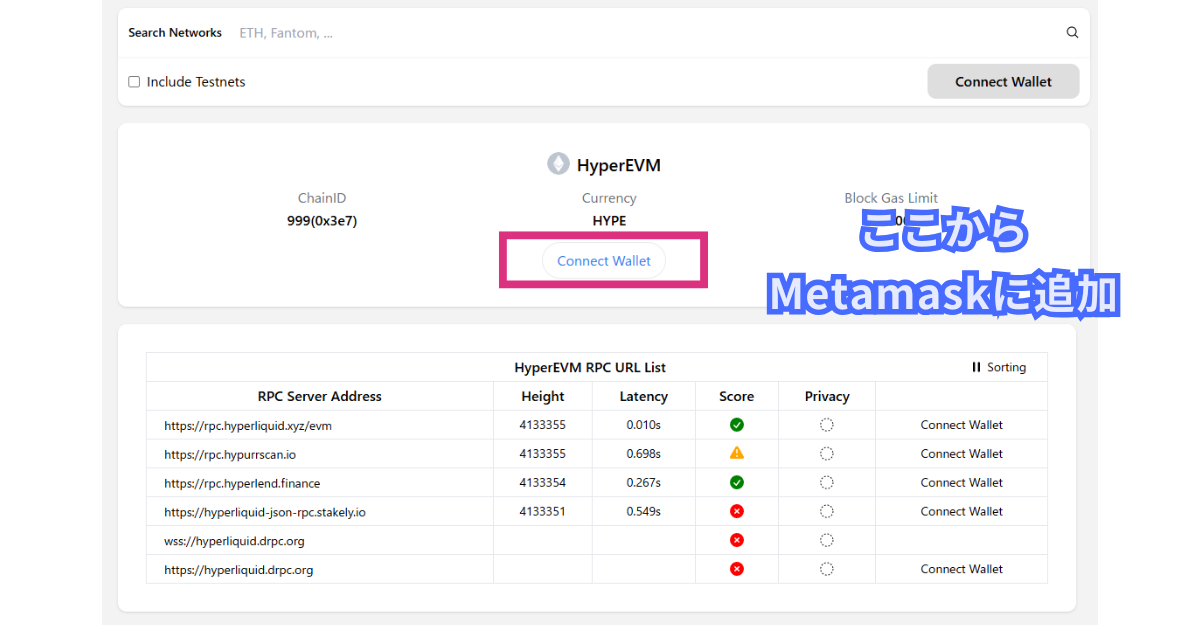Click warning score icon for rpc.hypurrscan.io

(737, 453)
